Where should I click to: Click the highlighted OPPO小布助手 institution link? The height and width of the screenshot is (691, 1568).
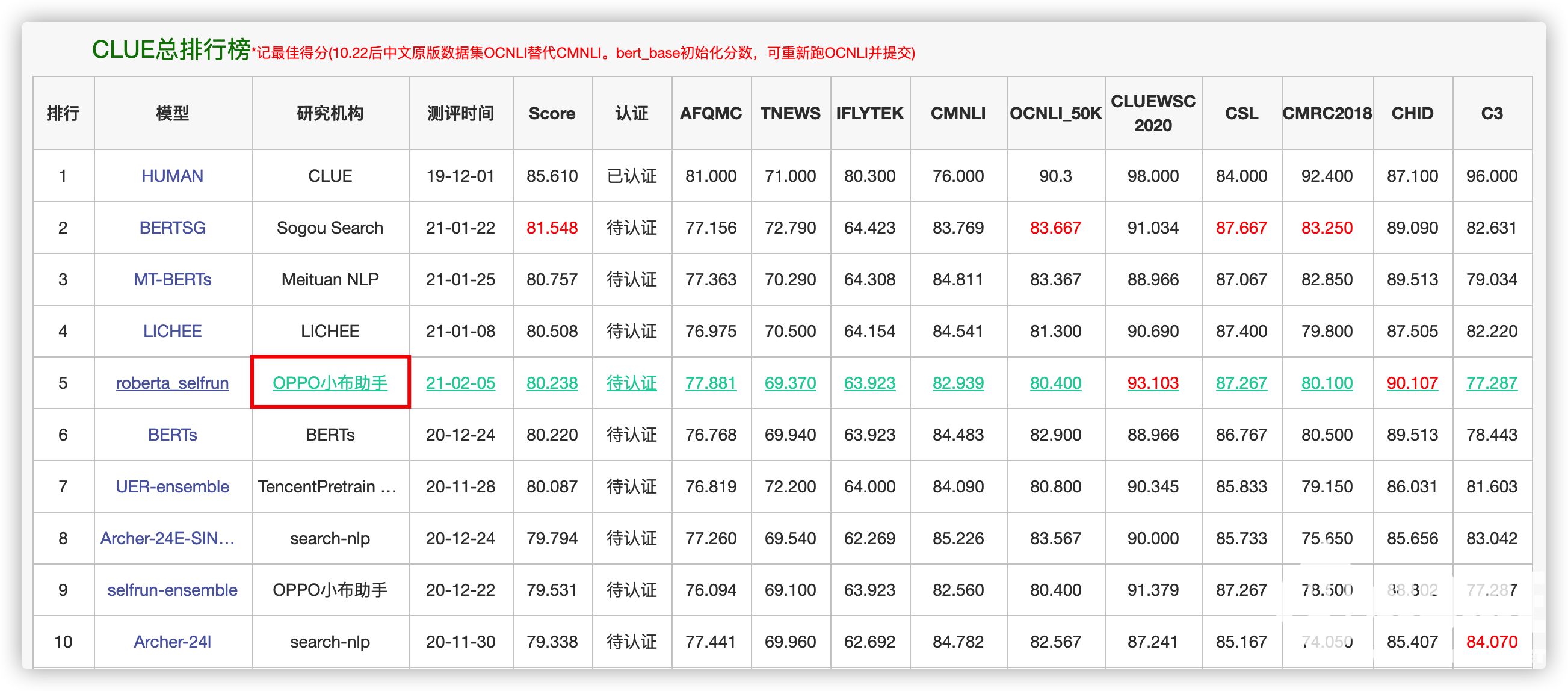click(x=330, y=383)
